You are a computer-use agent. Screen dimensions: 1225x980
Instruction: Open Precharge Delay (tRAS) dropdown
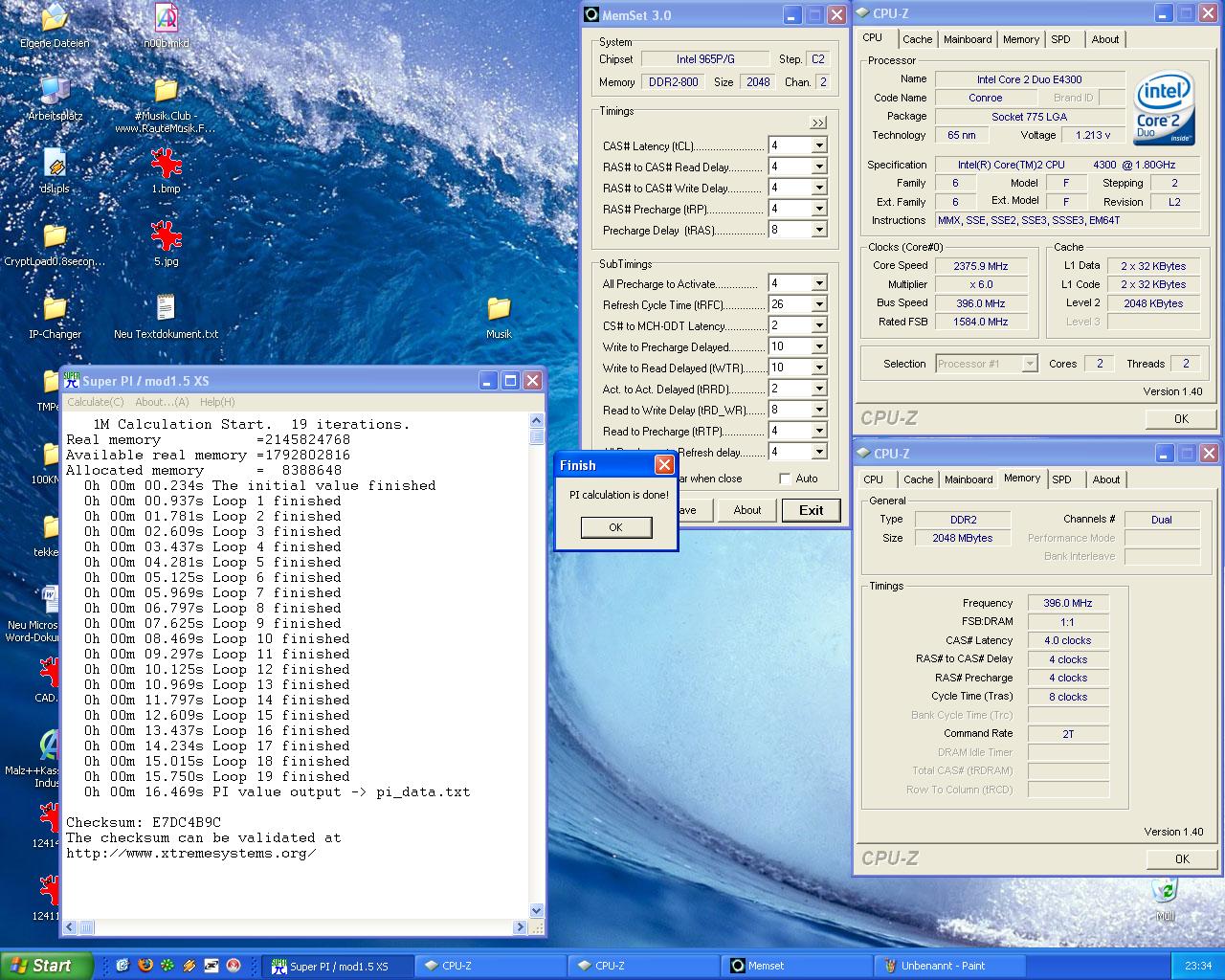819,230
